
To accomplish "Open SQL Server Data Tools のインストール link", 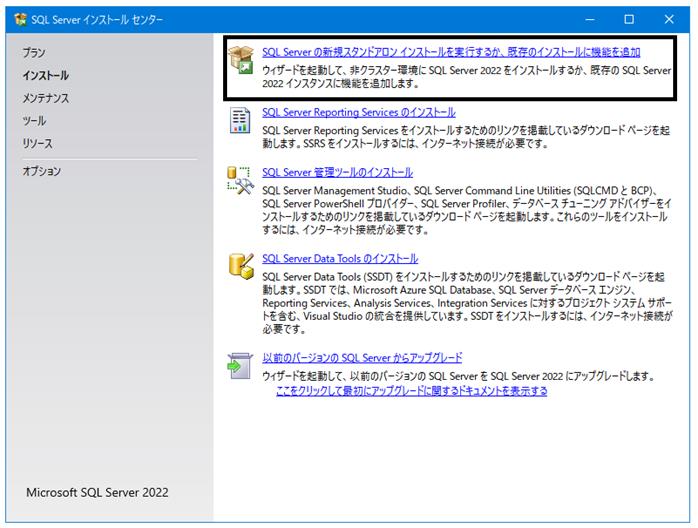I will point(340,259).
